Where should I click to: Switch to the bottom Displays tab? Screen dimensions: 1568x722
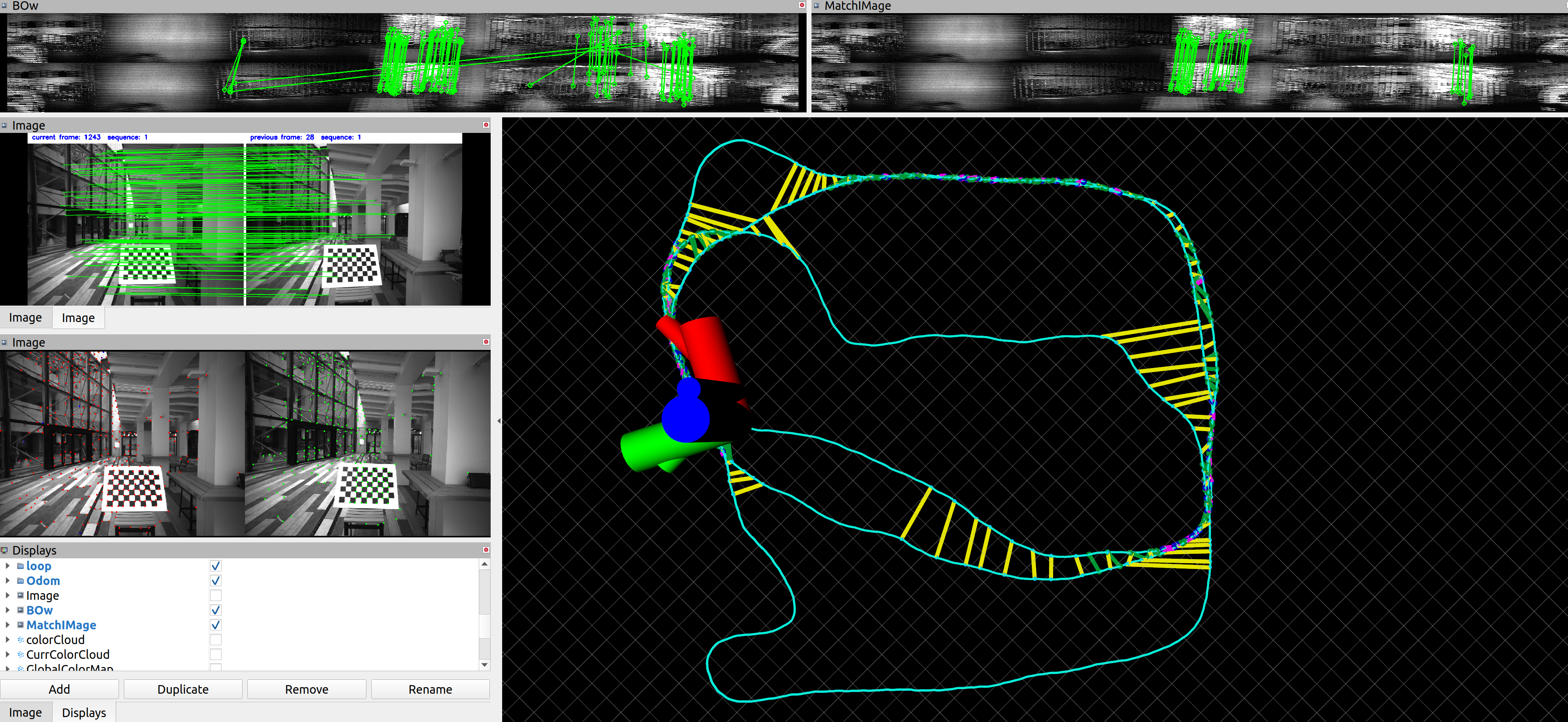(x=83, y=712)
